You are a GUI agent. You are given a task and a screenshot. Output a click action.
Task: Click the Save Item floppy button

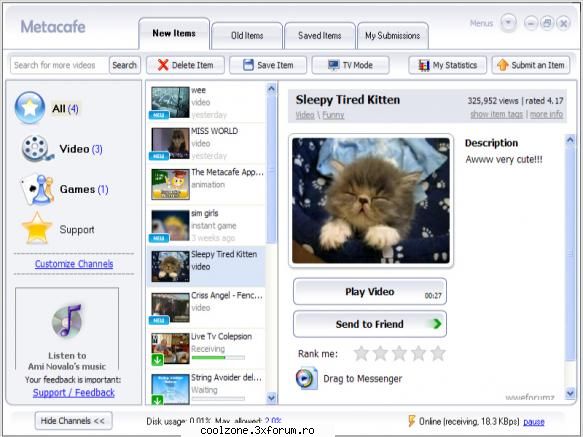pos(268,65)
